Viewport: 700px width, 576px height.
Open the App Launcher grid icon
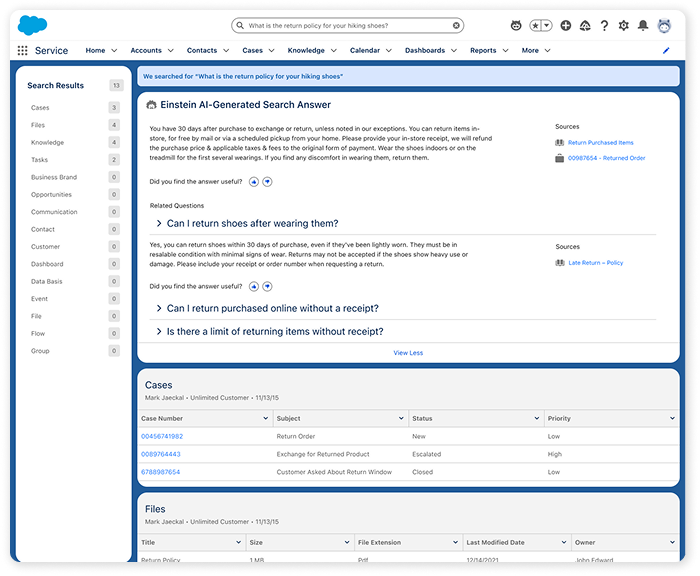click(x=23, y=50)
